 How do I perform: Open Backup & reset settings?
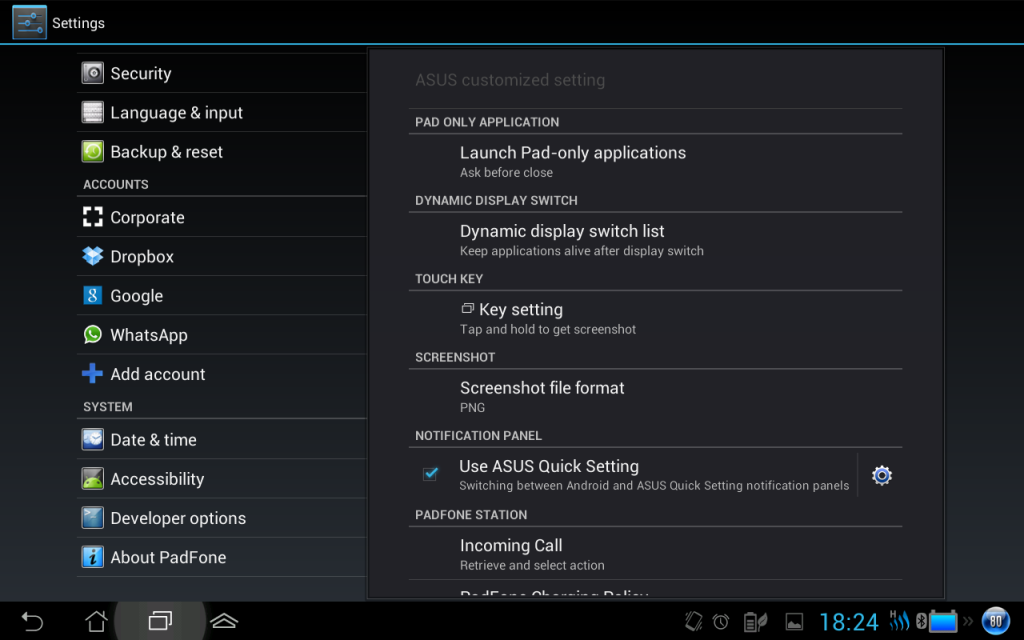tap(221, 152)
